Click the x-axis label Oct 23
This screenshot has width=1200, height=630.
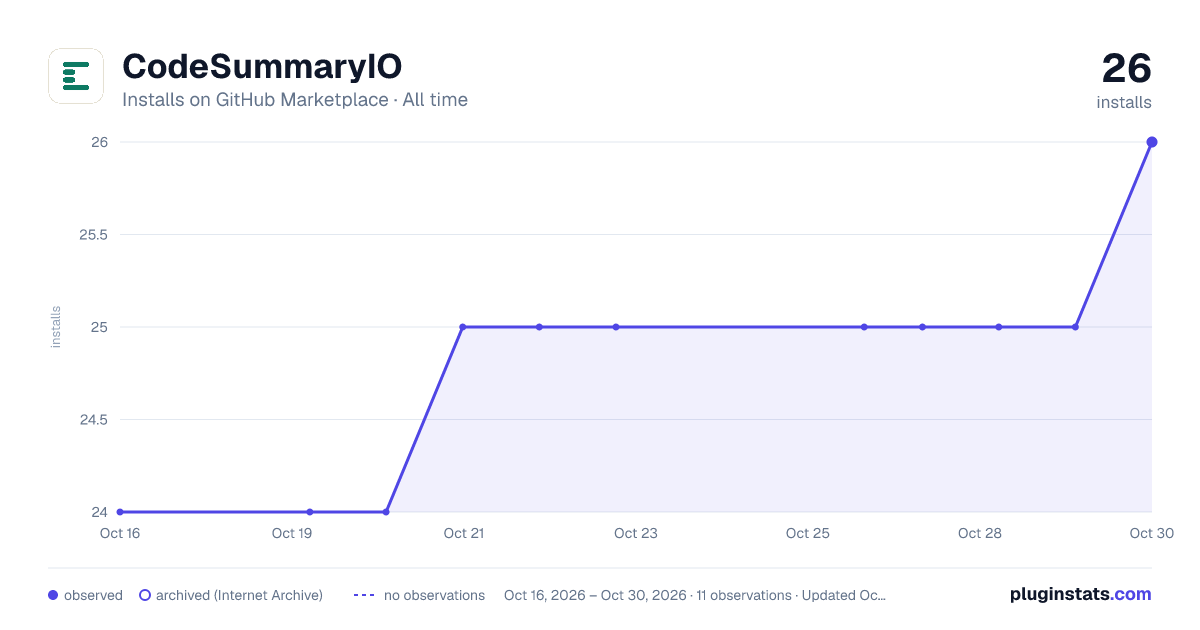pos(636,533)
